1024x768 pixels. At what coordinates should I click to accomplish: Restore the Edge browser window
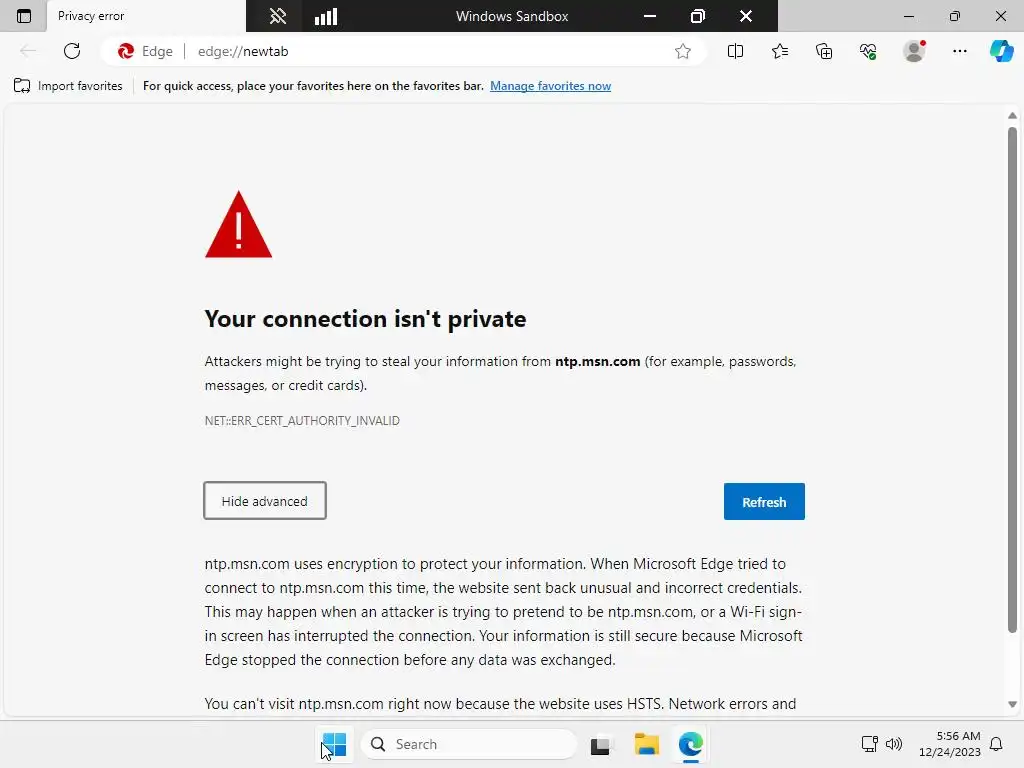point(955,16)
